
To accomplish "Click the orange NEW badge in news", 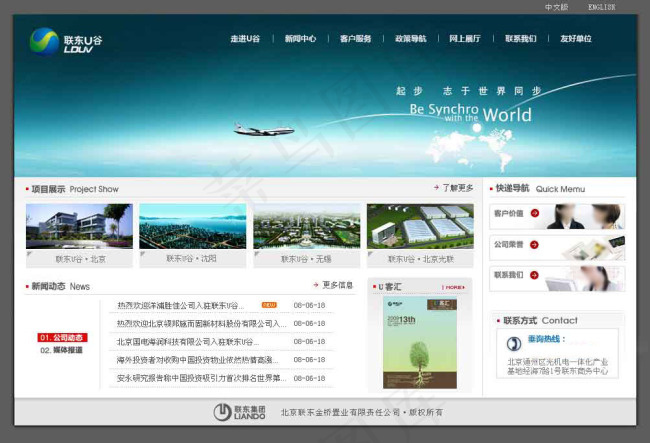I will (x=269, y=305).
